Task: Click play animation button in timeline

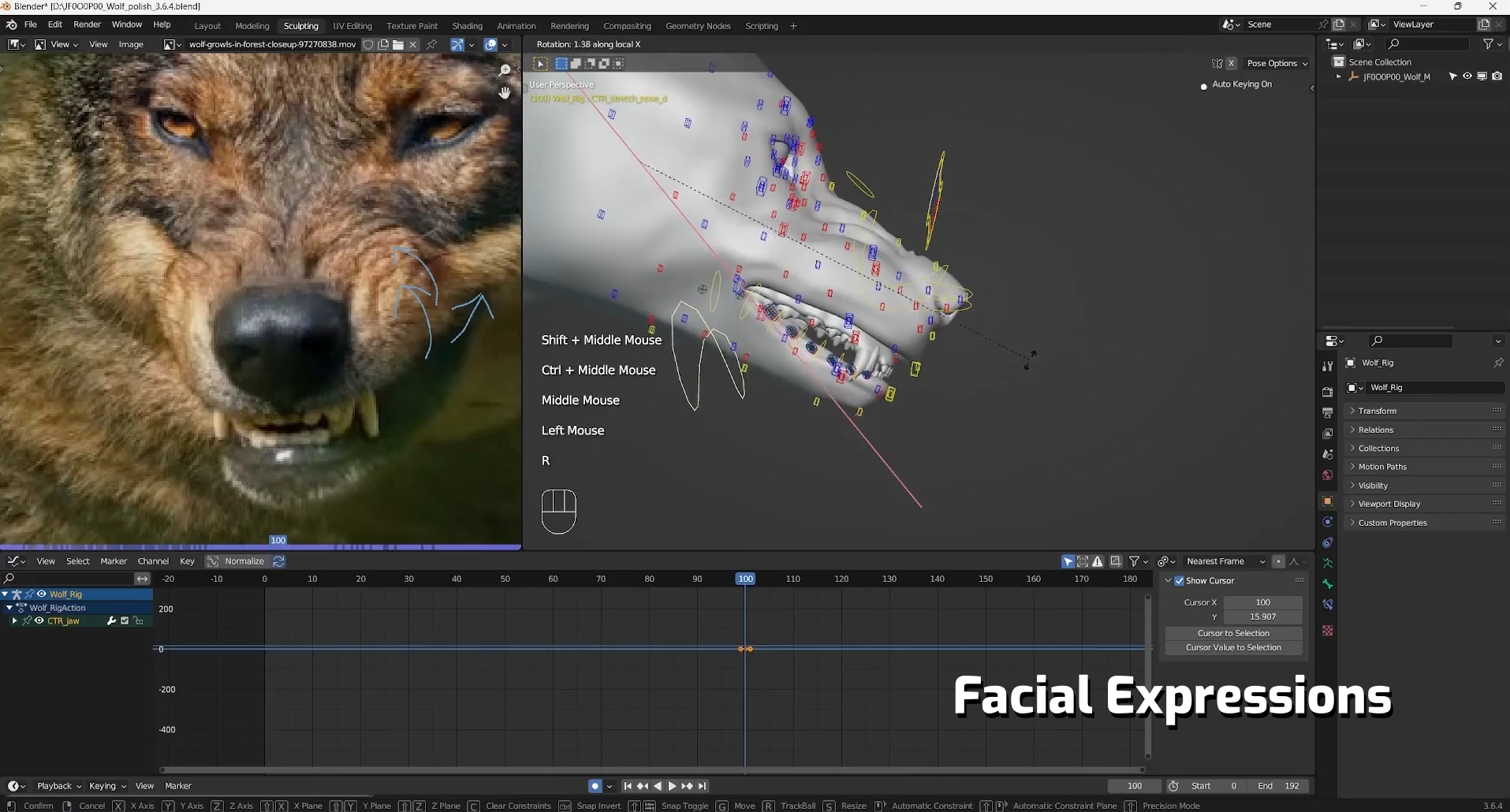Action: [672, 786]
